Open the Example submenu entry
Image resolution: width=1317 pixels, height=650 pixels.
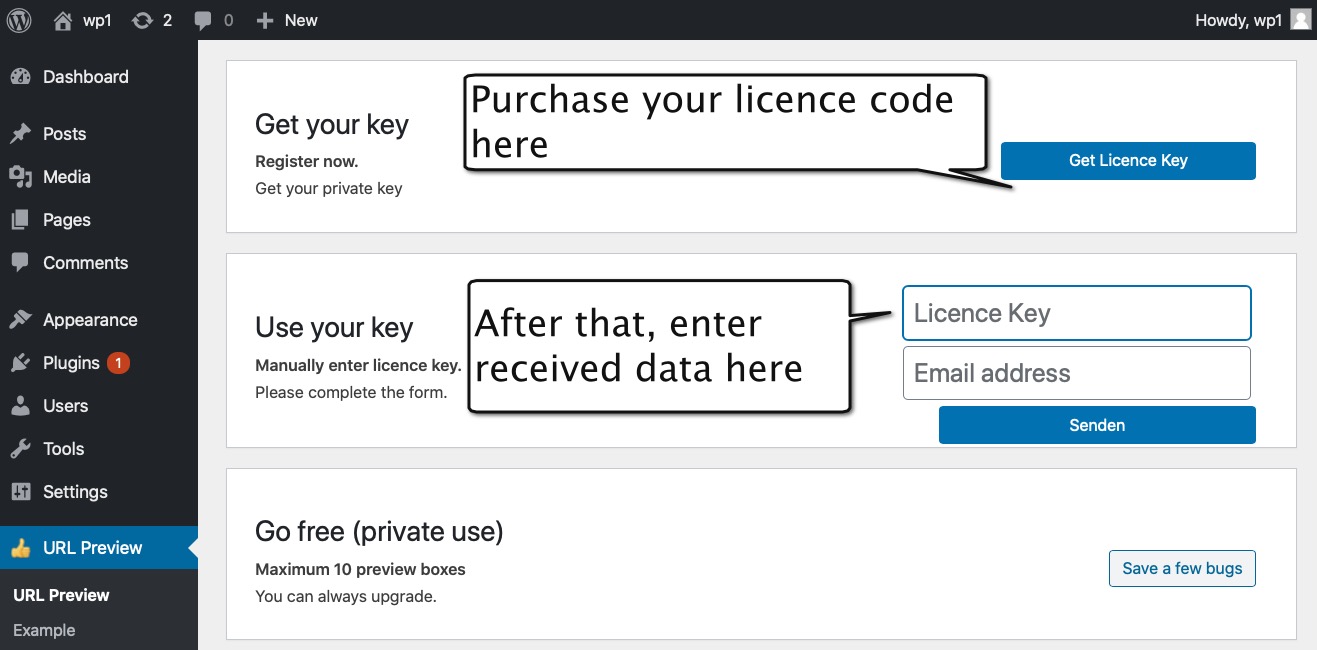[x=44, y=630]
